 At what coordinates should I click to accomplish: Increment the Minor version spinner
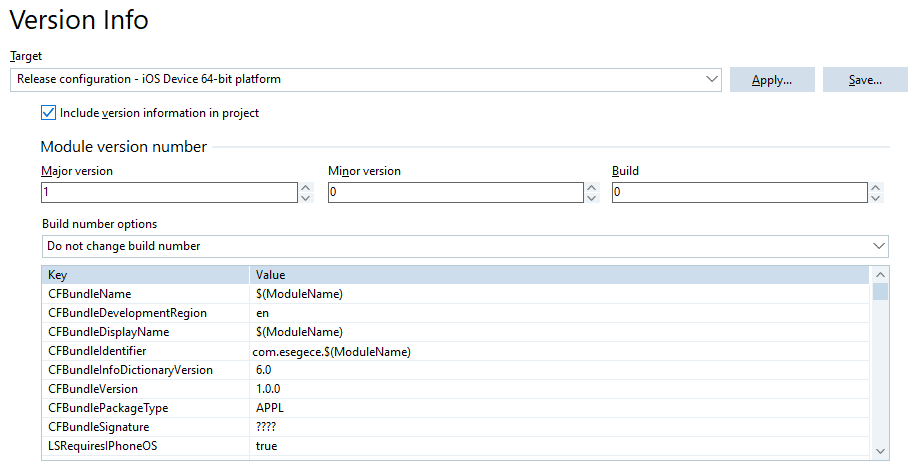[592, 187]
